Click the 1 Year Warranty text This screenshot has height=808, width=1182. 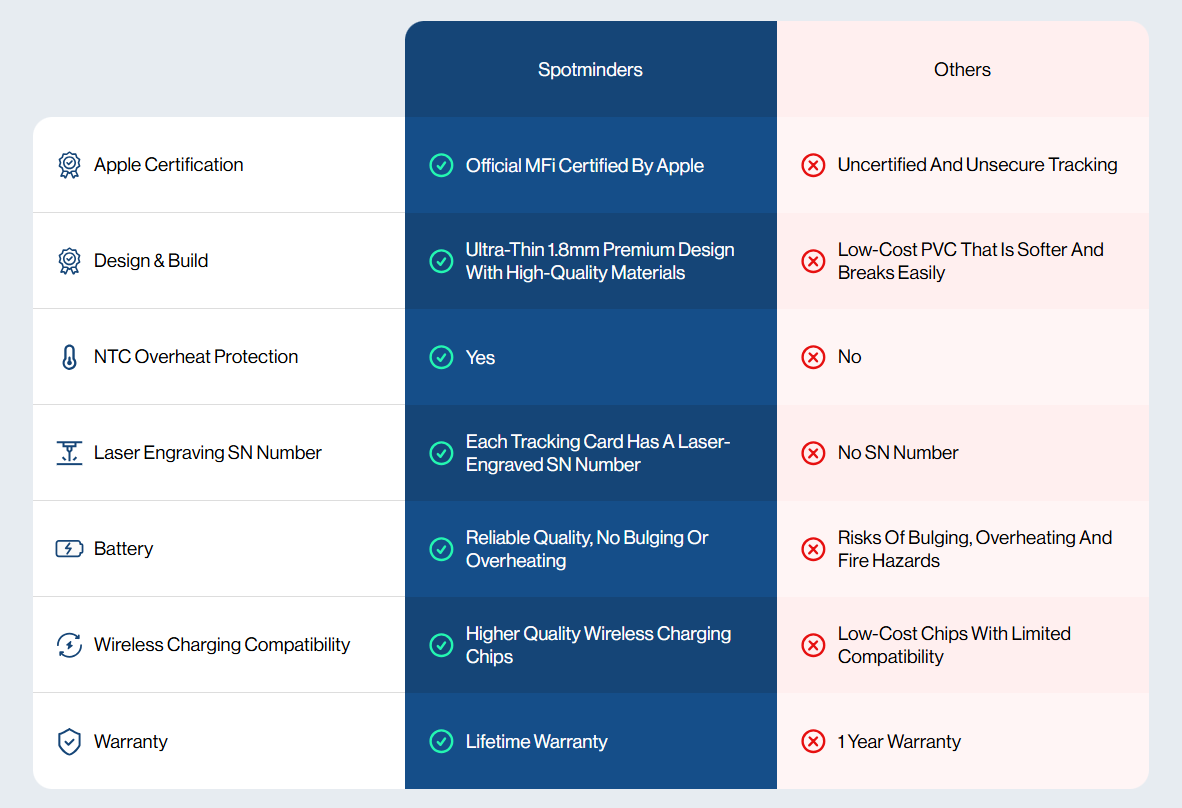[899, 742]
